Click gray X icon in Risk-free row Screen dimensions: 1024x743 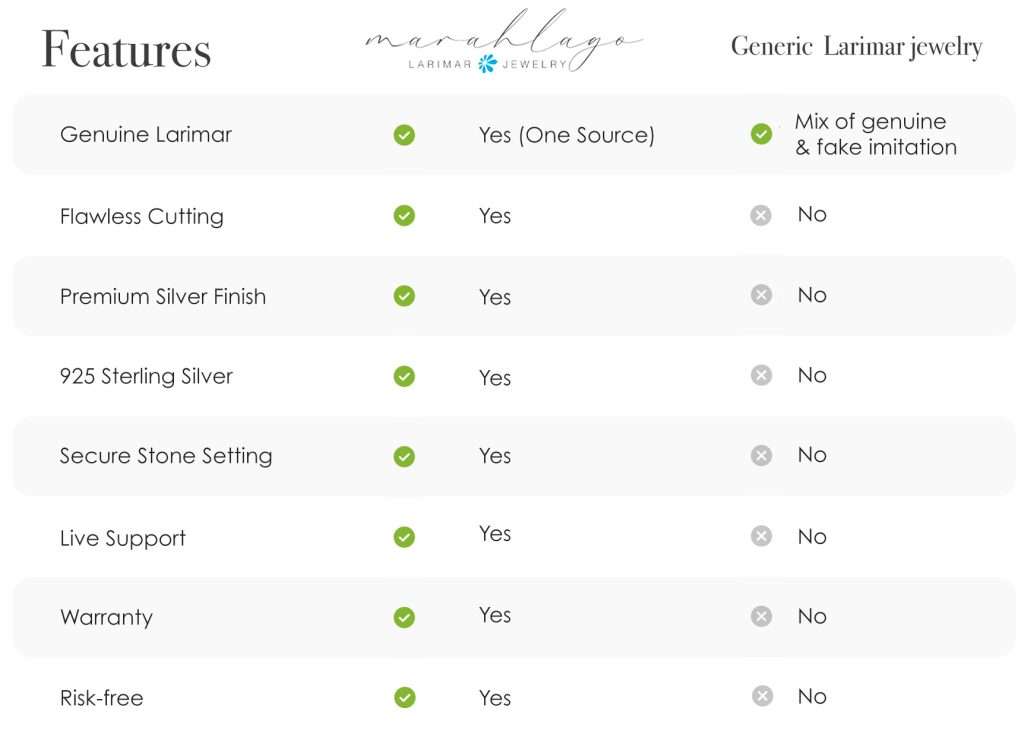(761, 696)
